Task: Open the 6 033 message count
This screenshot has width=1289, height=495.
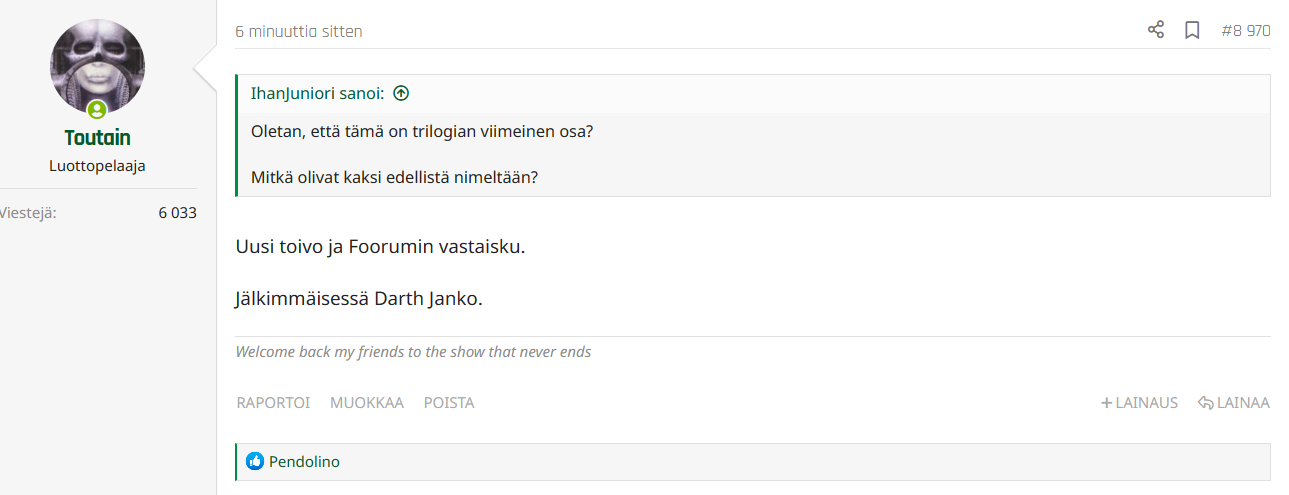Action: 177,212
